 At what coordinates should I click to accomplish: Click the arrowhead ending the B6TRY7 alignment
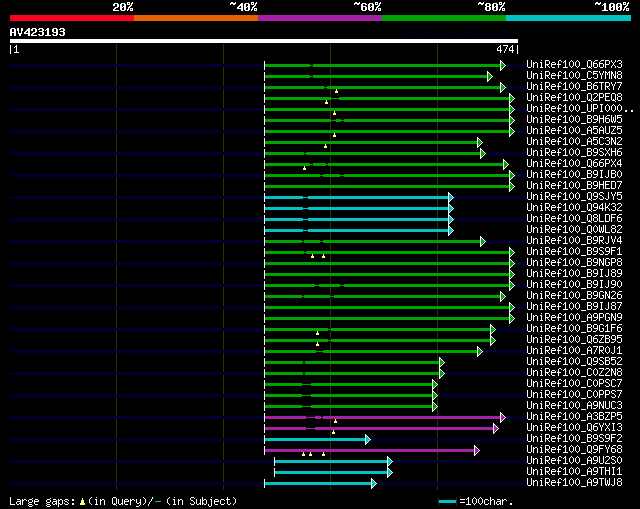(503, 87)
